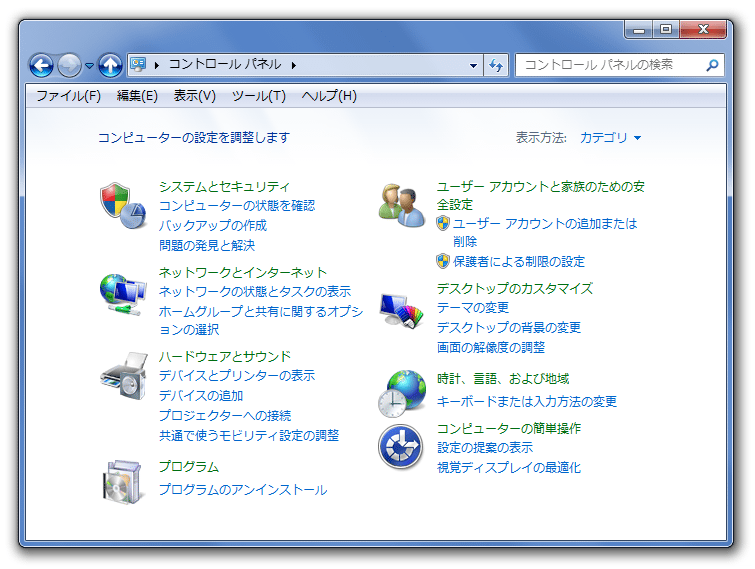
Task: Maximize the Control Panel window
Action: point(665,29)
